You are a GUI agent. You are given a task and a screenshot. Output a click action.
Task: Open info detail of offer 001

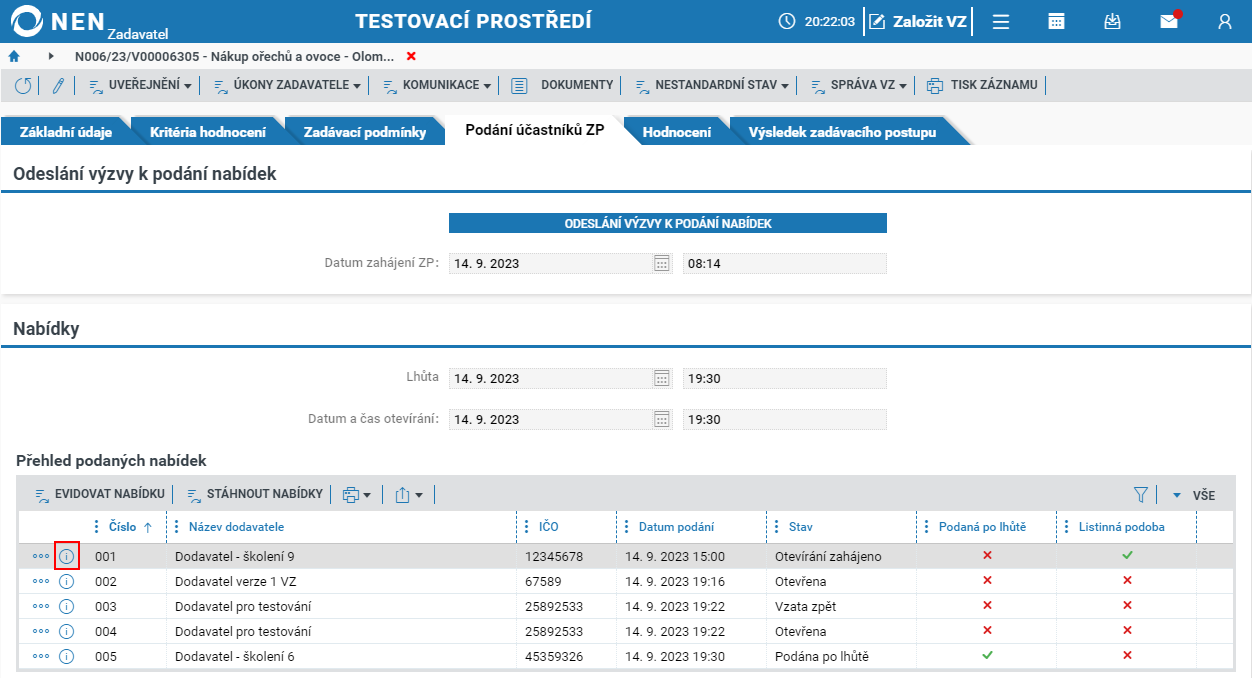pos(67,556)
